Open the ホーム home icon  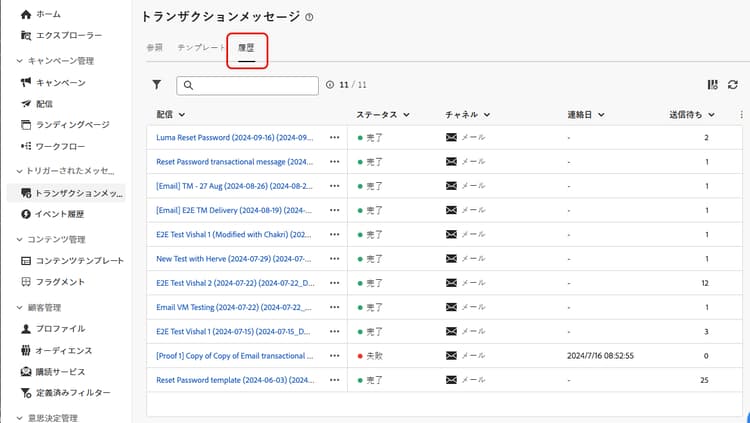tap(26, 14)
